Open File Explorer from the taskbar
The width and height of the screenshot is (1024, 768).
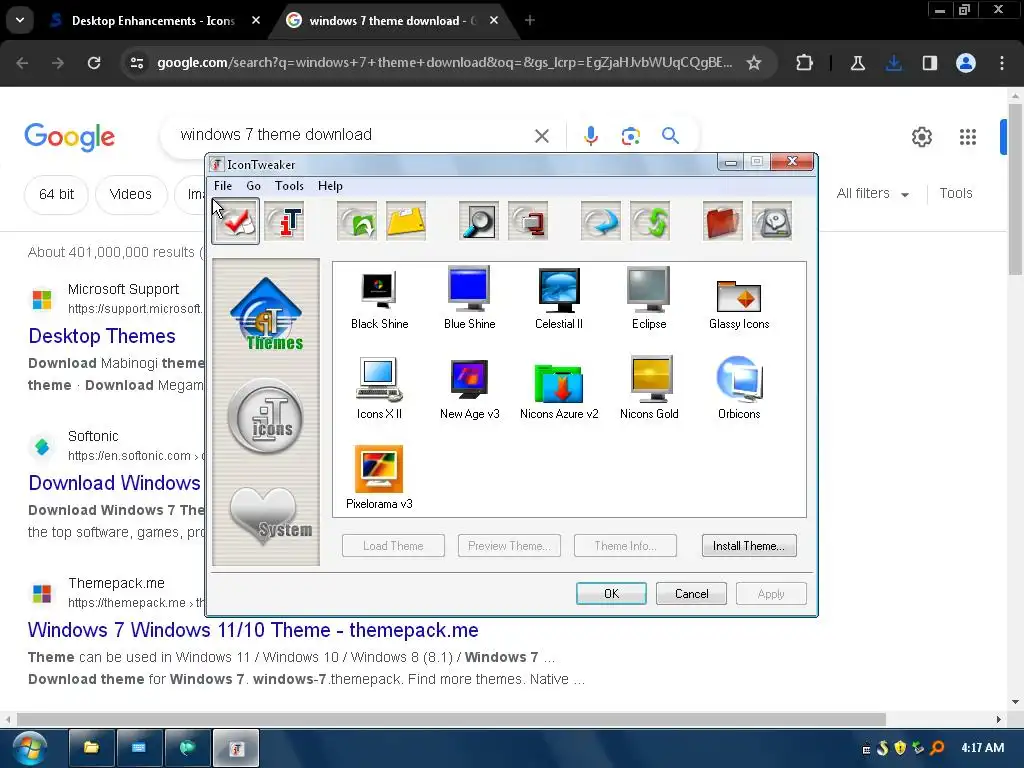(x=91, y=748)
